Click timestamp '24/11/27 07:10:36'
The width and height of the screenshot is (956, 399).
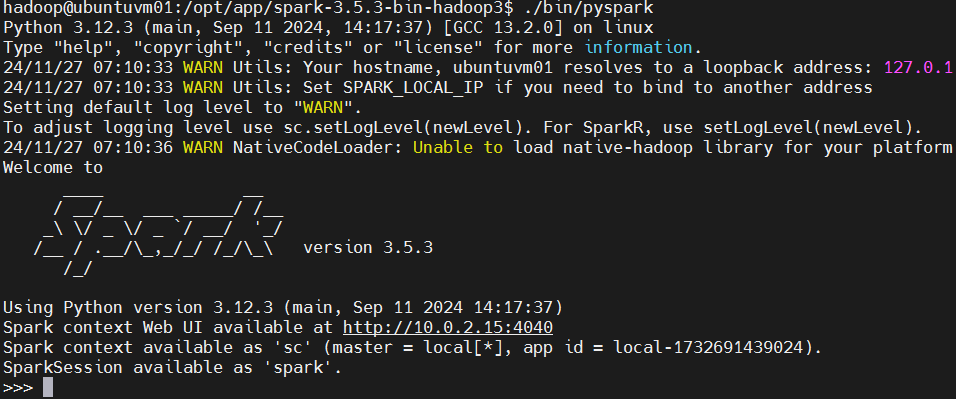click(88, 148)
